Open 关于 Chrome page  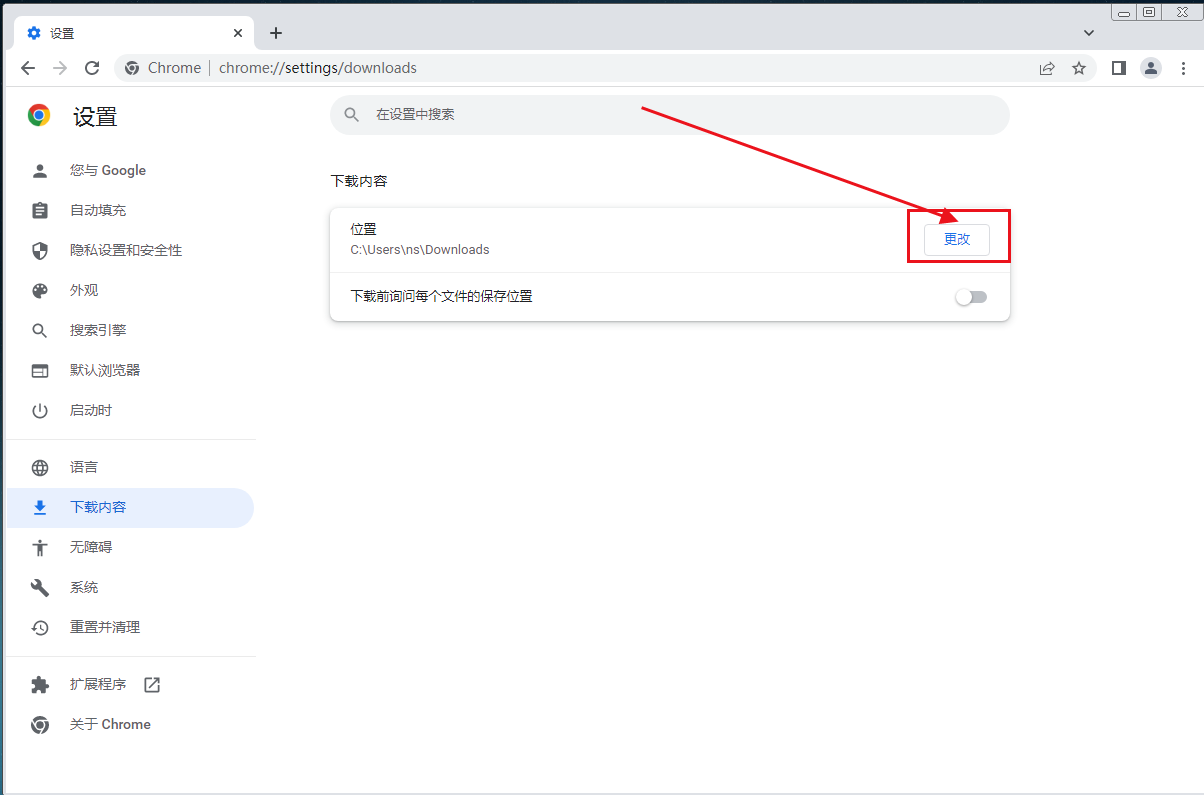130,724
